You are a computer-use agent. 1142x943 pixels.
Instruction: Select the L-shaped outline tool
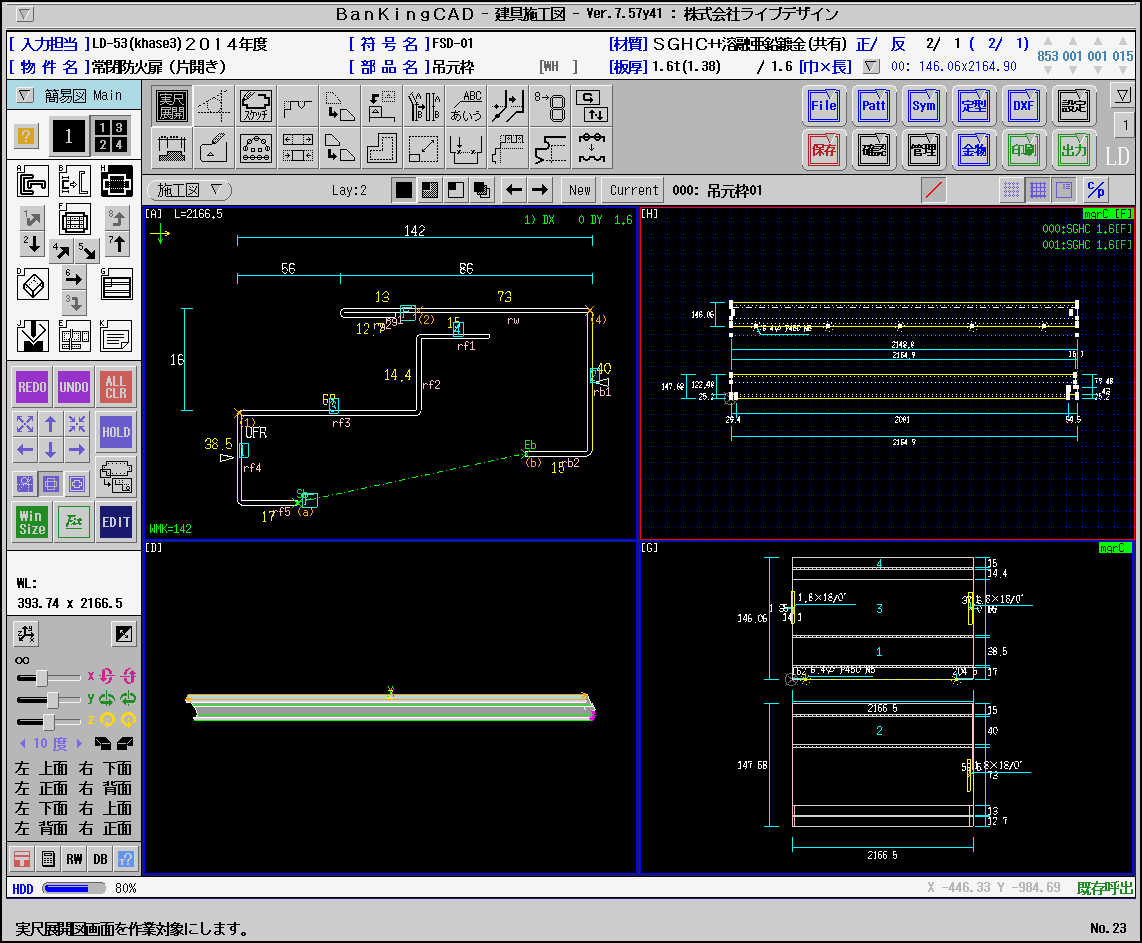382,148
